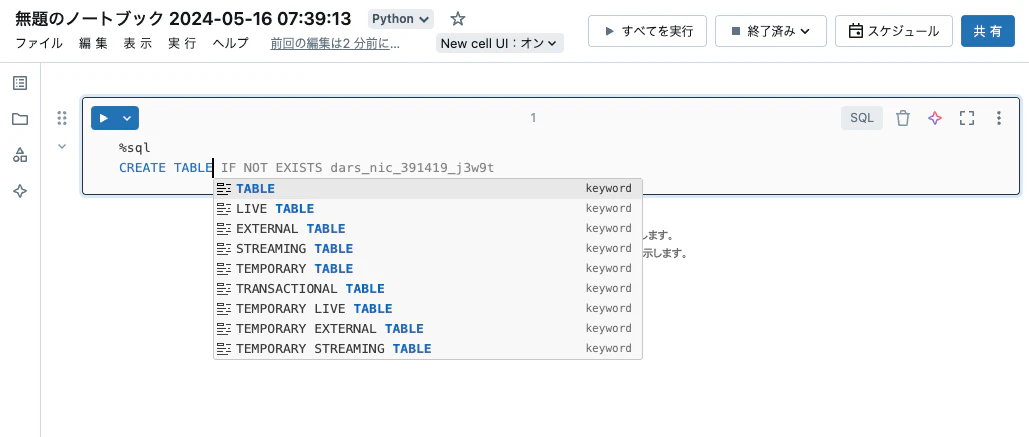Click the SQL language badge in cell
This screenshot has height=437, width=1029.
(x=862, y=118)
